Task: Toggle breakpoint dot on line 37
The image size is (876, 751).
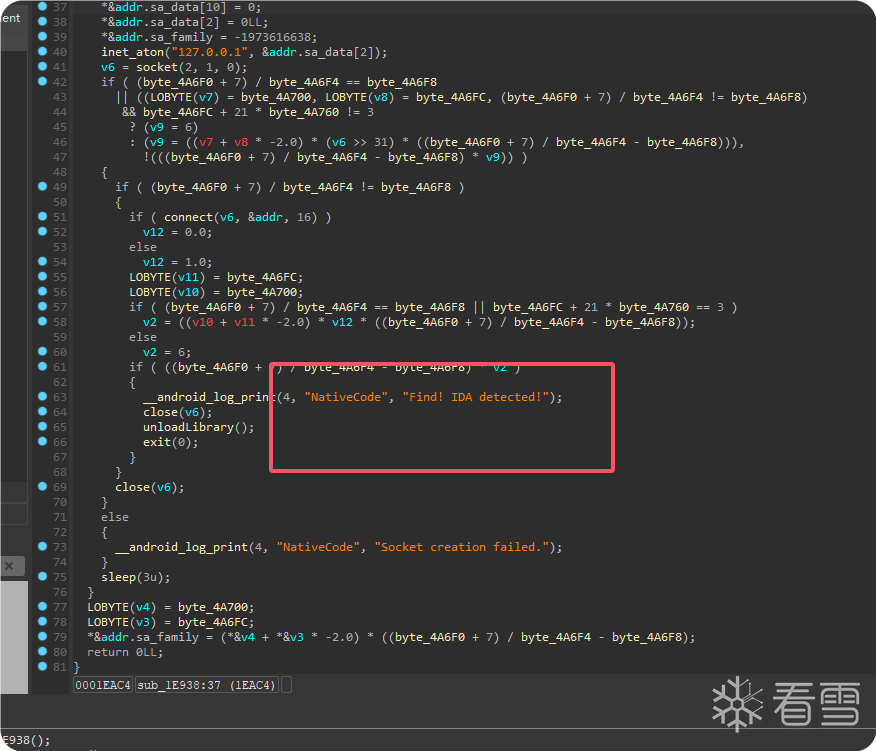Action: (42, 7)
